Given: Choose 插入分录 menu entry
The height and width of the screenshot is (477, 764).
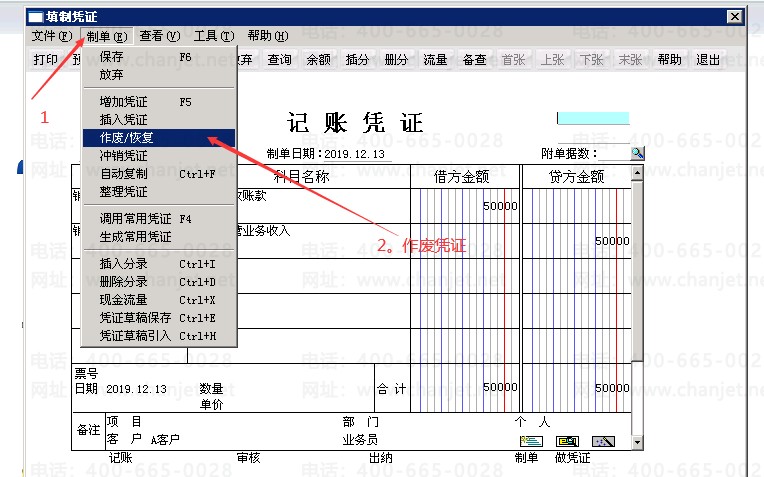Looking at the screenshot, I should (159, 264).
